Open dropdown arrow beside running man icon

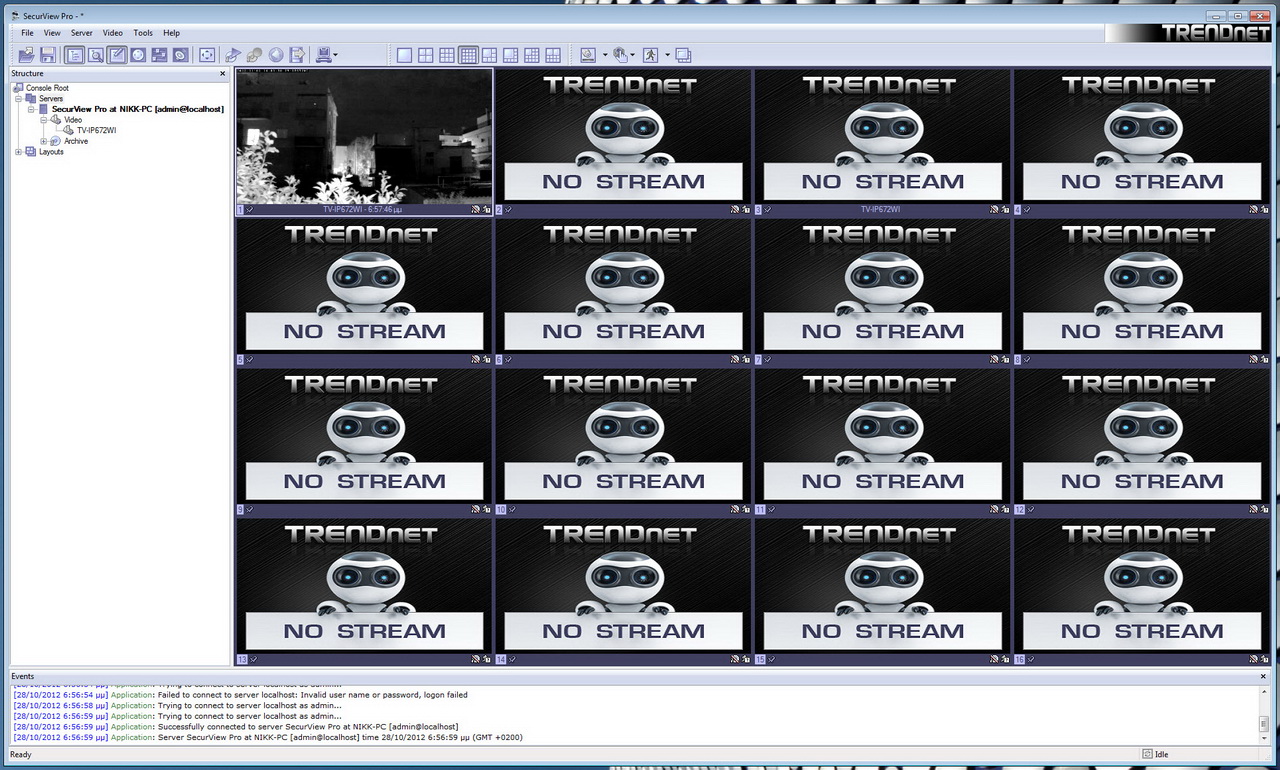[x=667, y=55]
